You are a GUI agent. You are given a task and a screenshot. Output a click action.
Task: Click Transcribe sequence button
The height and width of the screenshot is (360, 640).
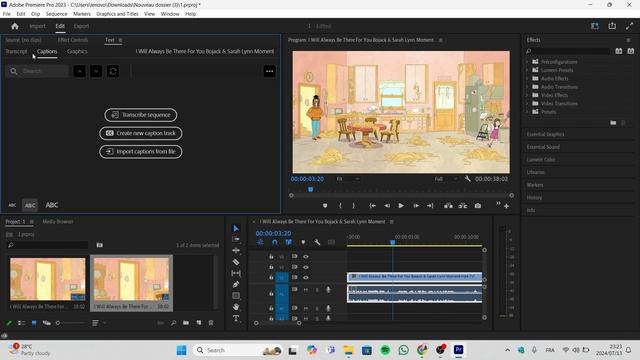coord(141,115)
